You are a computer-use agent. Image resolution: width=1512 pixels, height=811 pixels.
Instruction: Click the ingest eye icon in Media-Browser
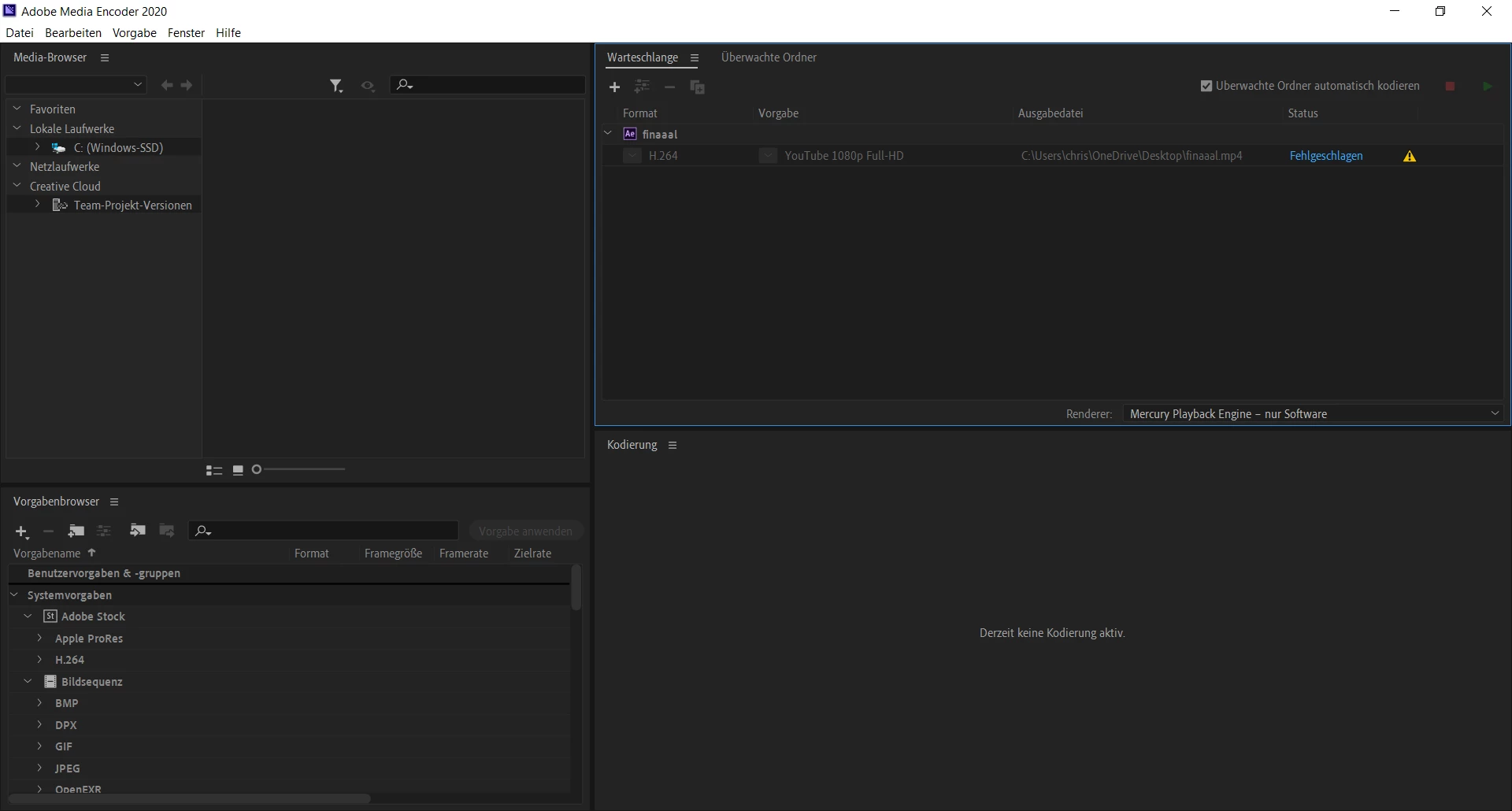pyautogui.click(x=368, y=85)
